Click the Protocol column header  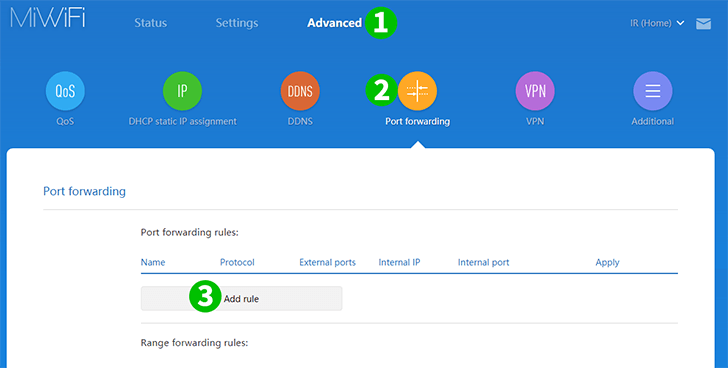pos(237,262)
